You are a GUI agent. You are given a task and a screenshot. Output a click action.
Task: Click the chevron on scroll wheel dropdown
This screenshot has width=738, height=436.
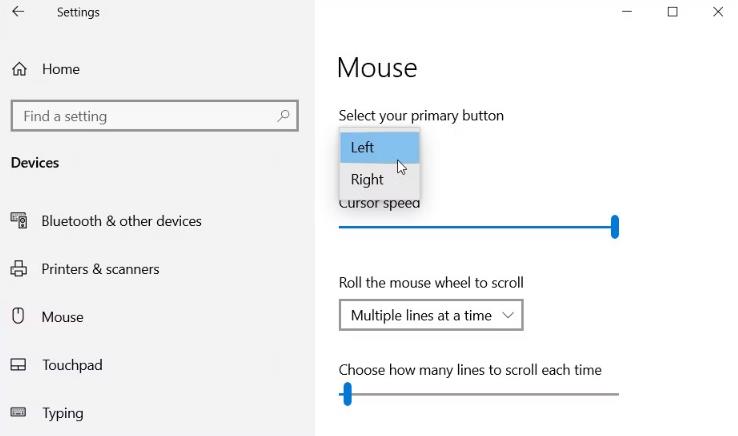[x=507, y=315]
